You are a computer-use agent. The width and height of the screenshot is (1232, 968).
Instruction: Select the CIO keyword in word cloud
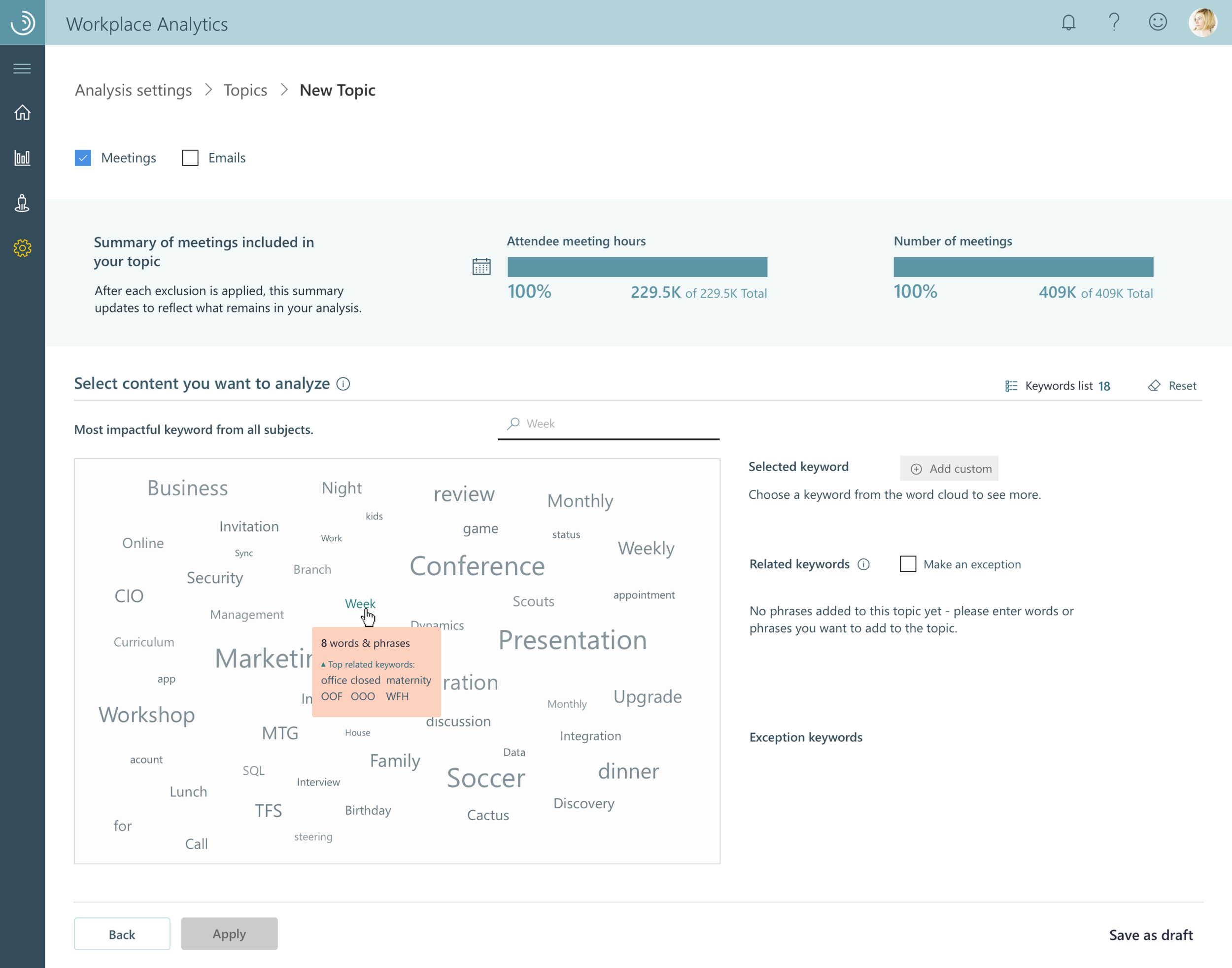point(129,596)
